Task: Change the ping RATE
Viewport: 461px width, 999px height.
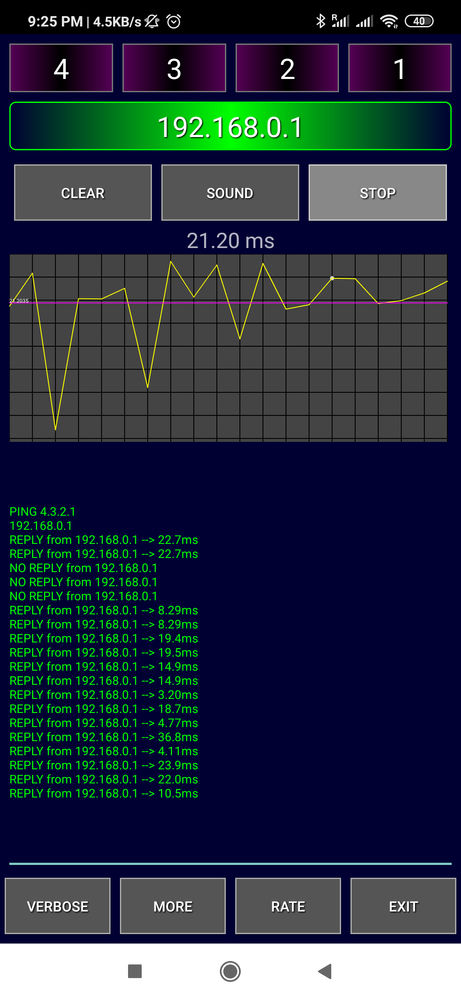Action: (x=288, y=906)
